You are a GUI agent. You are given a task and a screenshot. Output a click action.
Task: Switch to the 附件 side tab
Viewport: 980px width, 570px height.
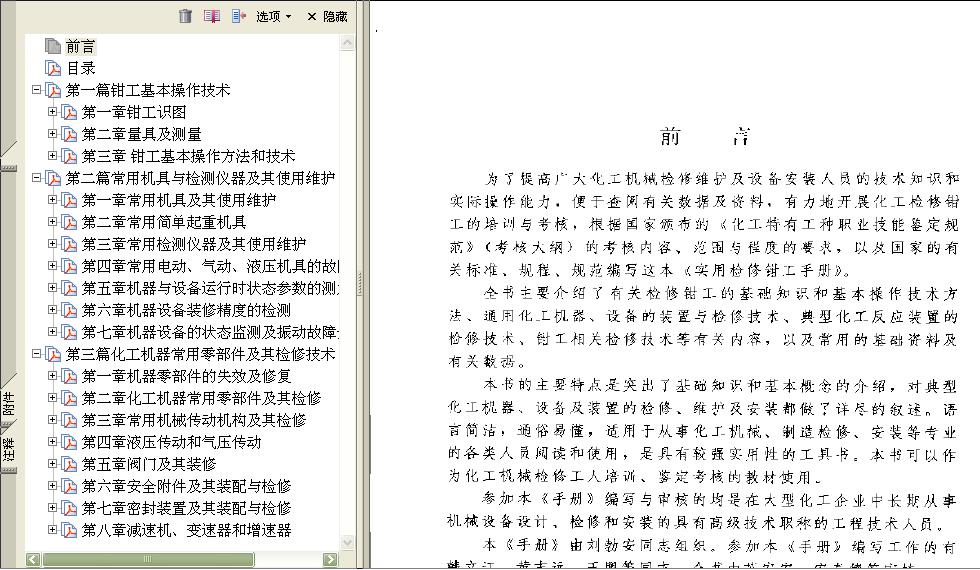pyautogui.click(x=9, y=403)
